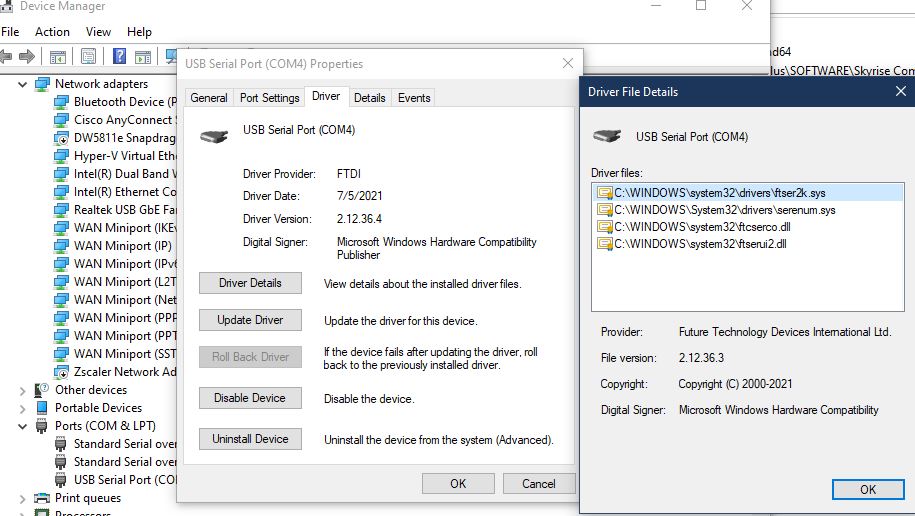Switch to the Details tab
Viewport: 915px width, 516px height.
[370, 97]
